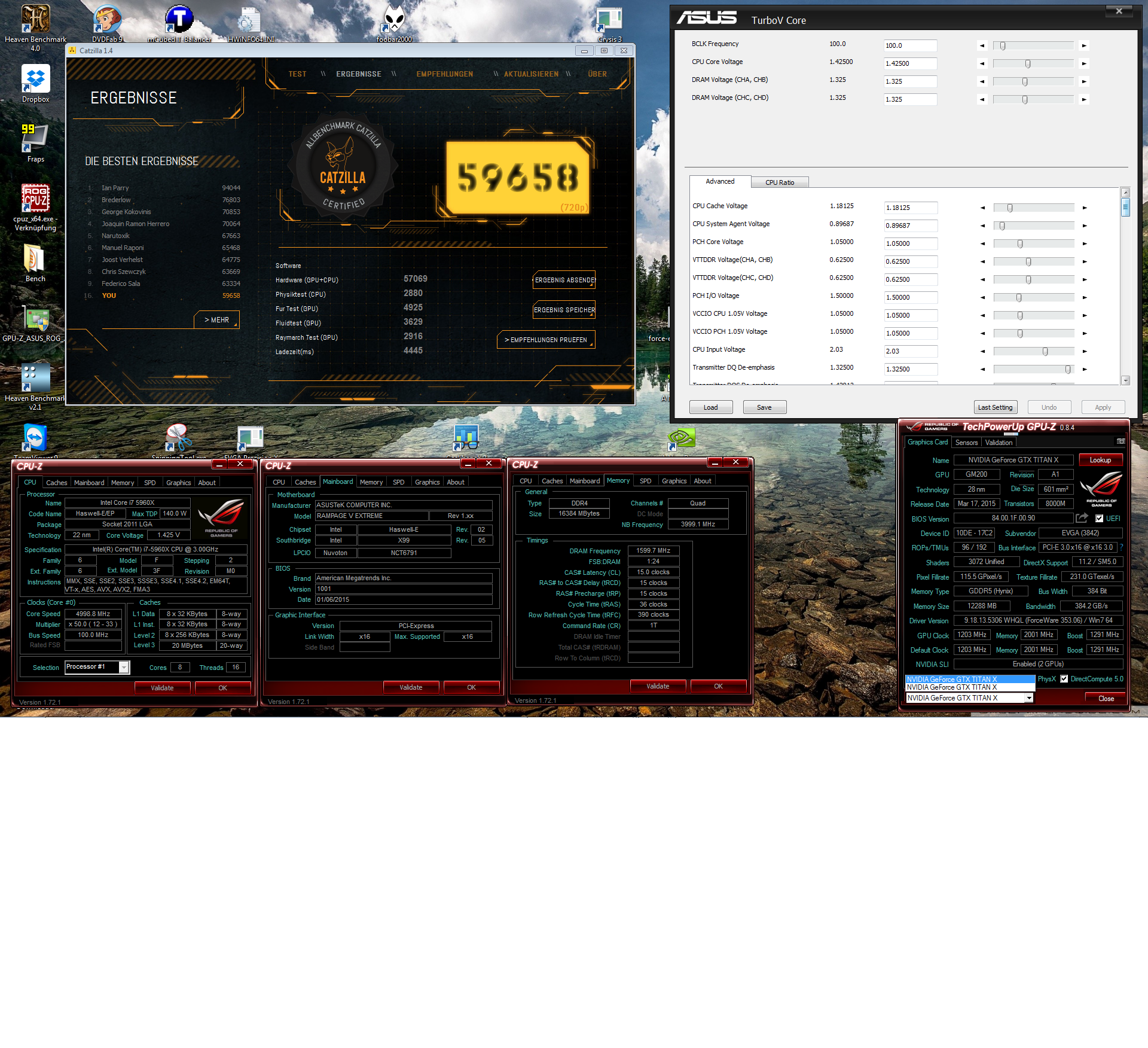Image resolution: width=1148 pixels, height=1048 pixels.
Task: Open the EMPFEHLUNGEN tab in Catzilla
Action: [x=445, y=74]
